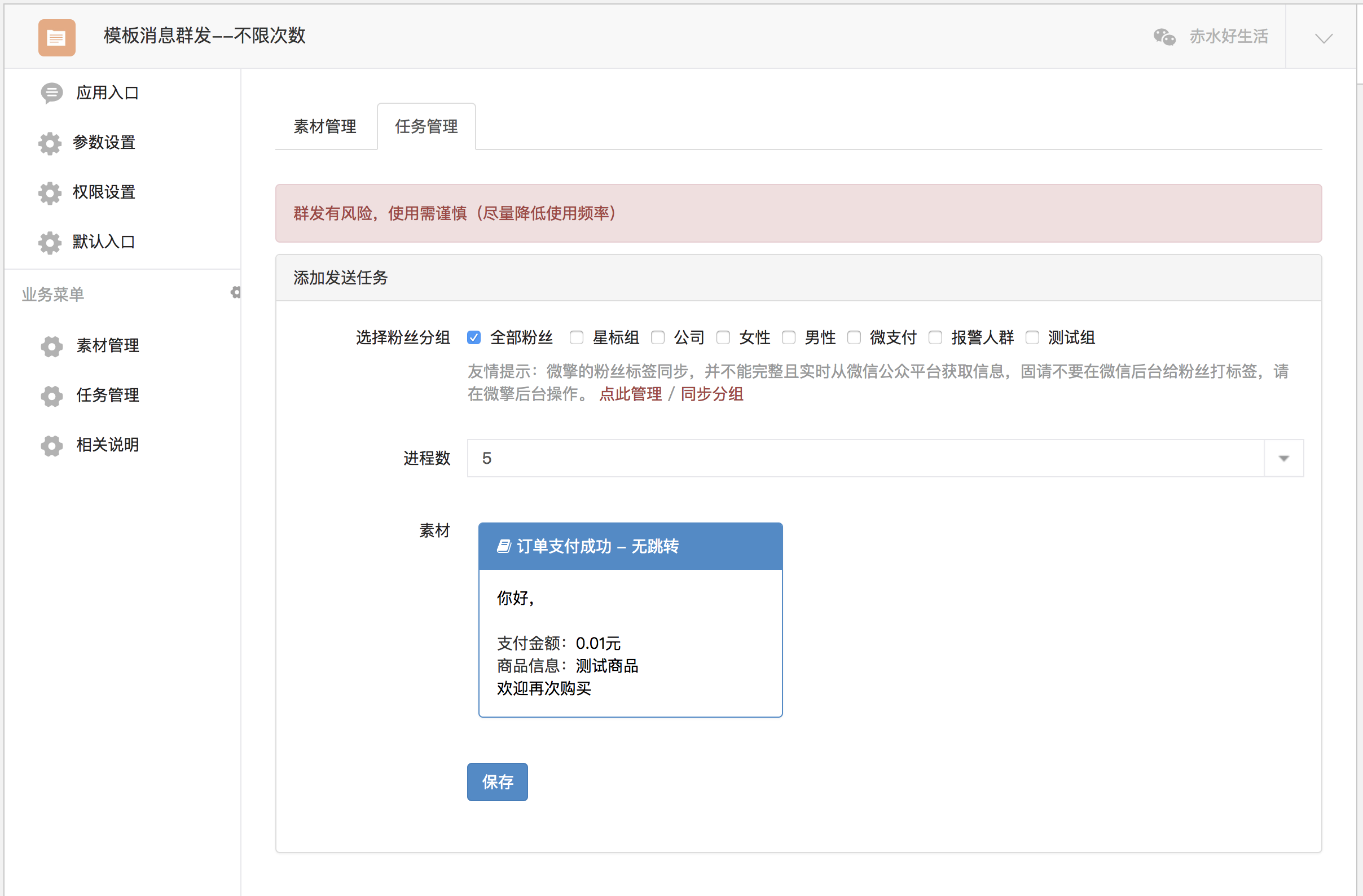Click the 支付金额：0.01元 text line

559,643
